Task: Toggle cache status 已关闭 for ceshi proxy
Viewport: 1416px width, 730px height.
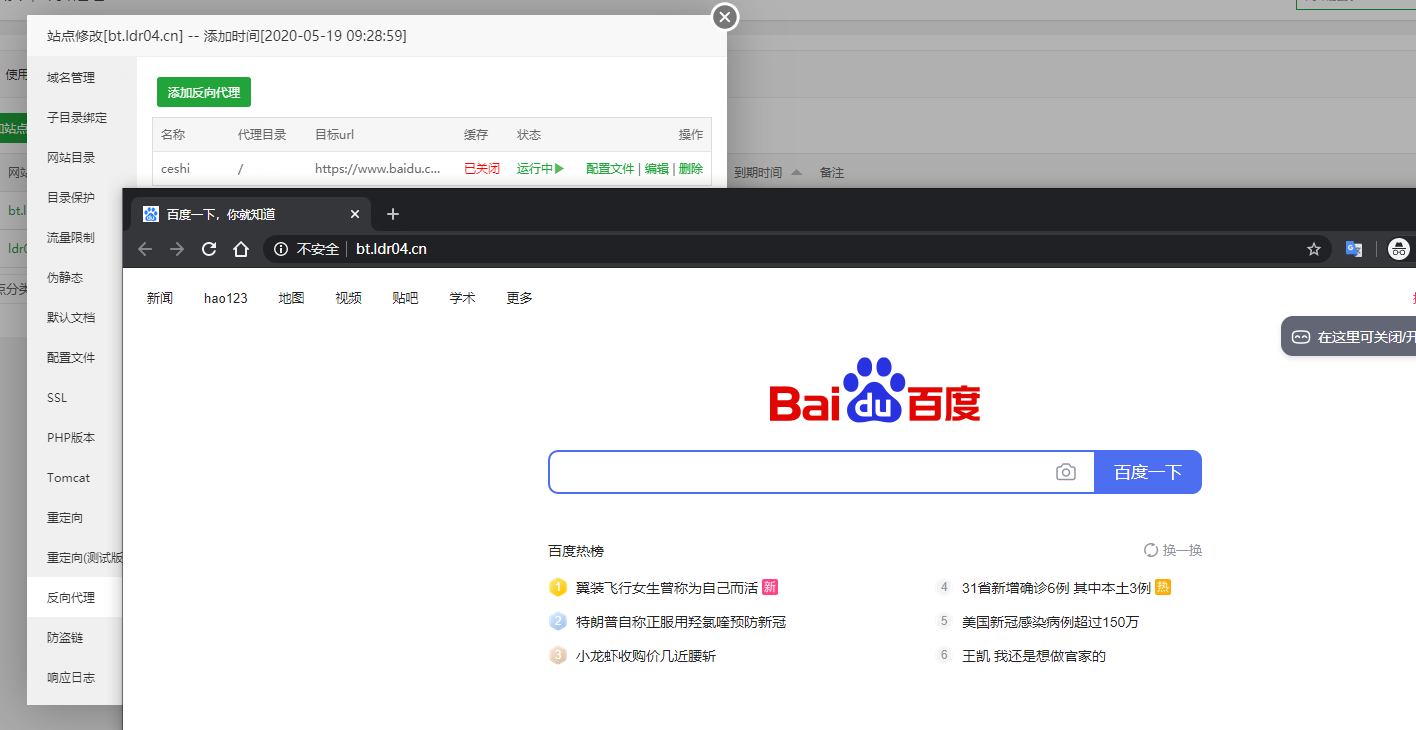Action: pos(482,169)
